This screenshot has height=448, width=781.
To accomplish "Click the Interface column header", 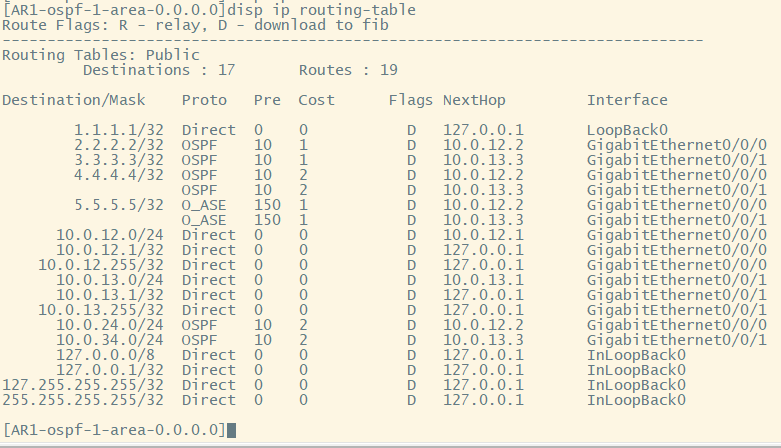I will coord(627,100).
